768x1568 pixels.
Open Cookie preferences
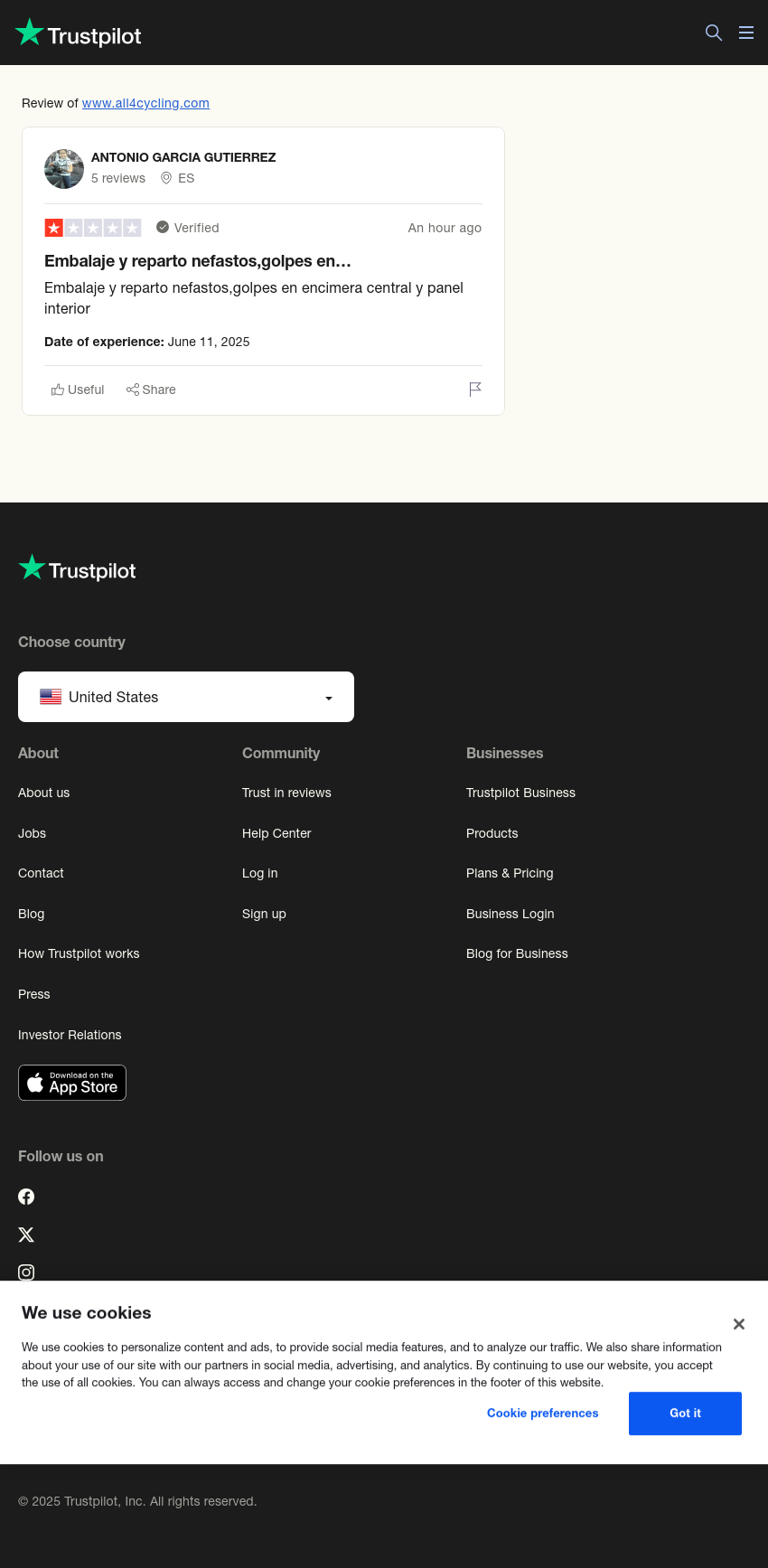click(543, 1413)
